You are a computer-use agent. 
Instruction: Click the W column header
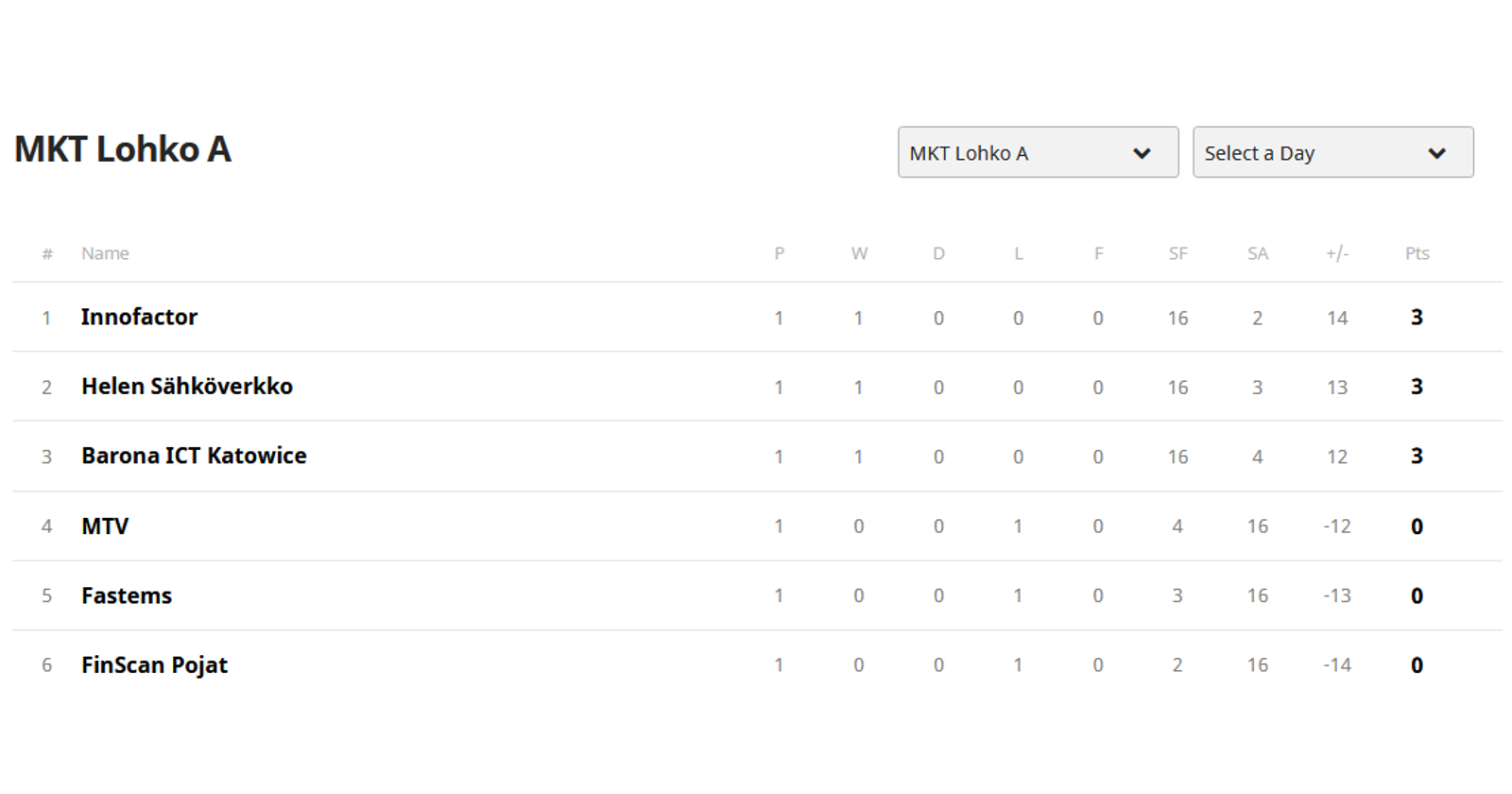click(x=859, y=253)
